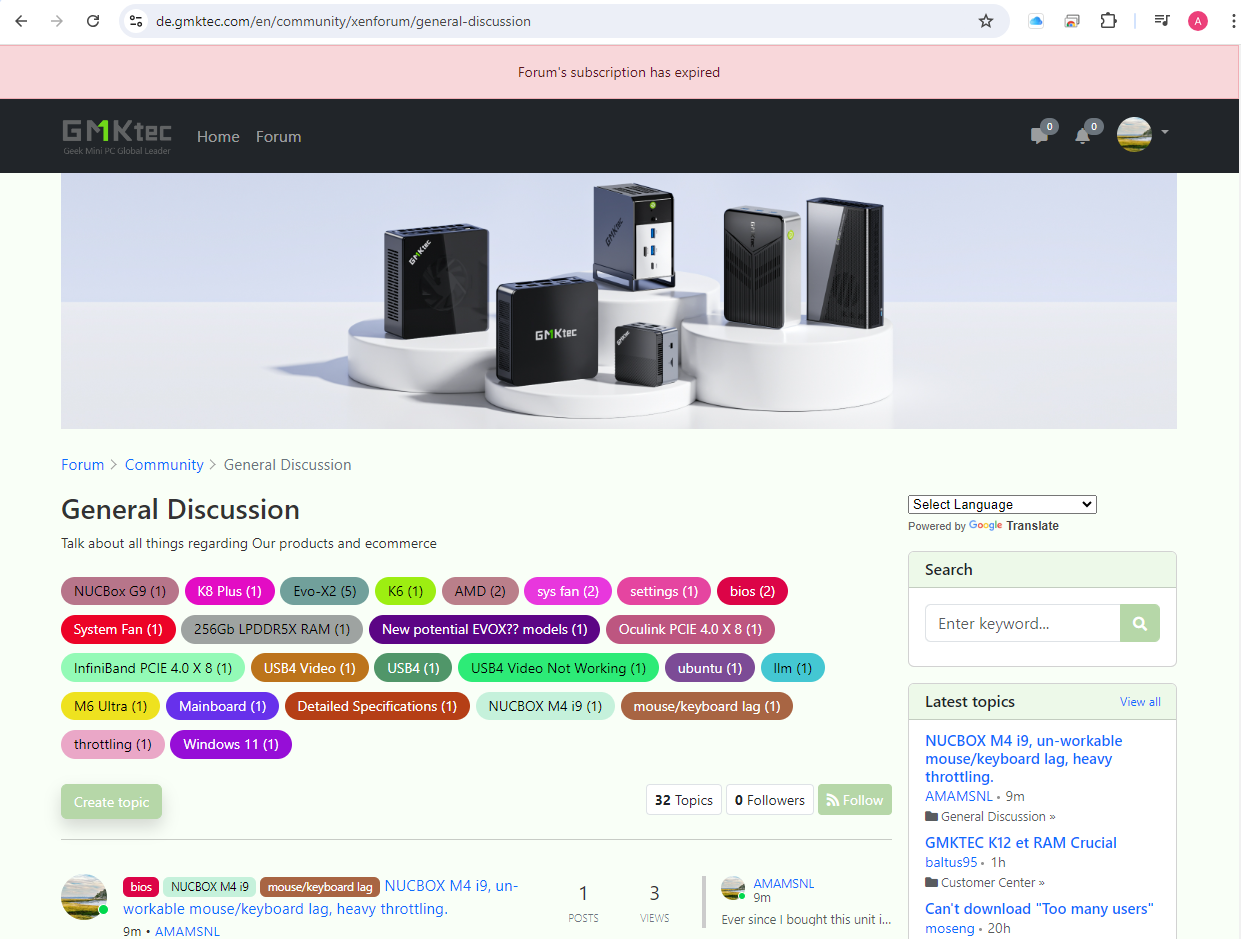Screen dimensions: 1241x939
Task: Toggle the Follow forum button
Action: point(854,800)
